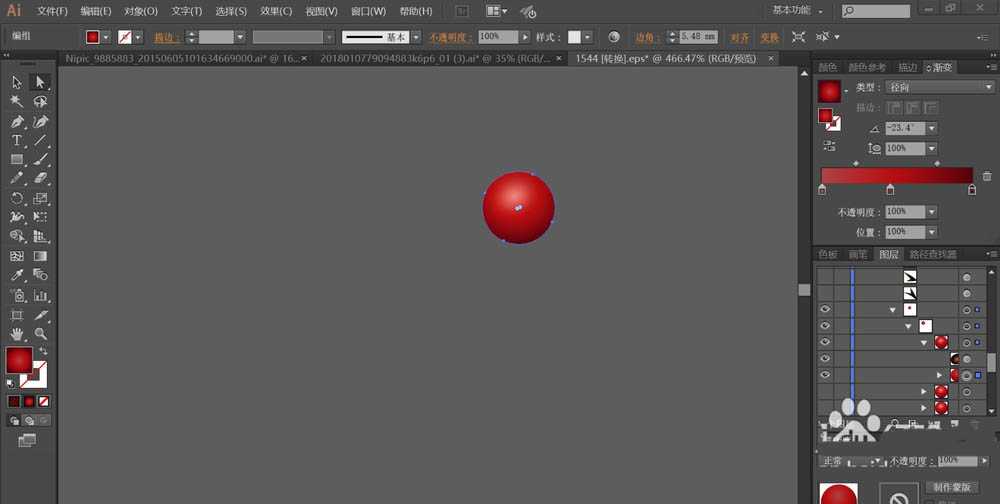
Task: Select the Scale tool
Action: tap(40, 198)
